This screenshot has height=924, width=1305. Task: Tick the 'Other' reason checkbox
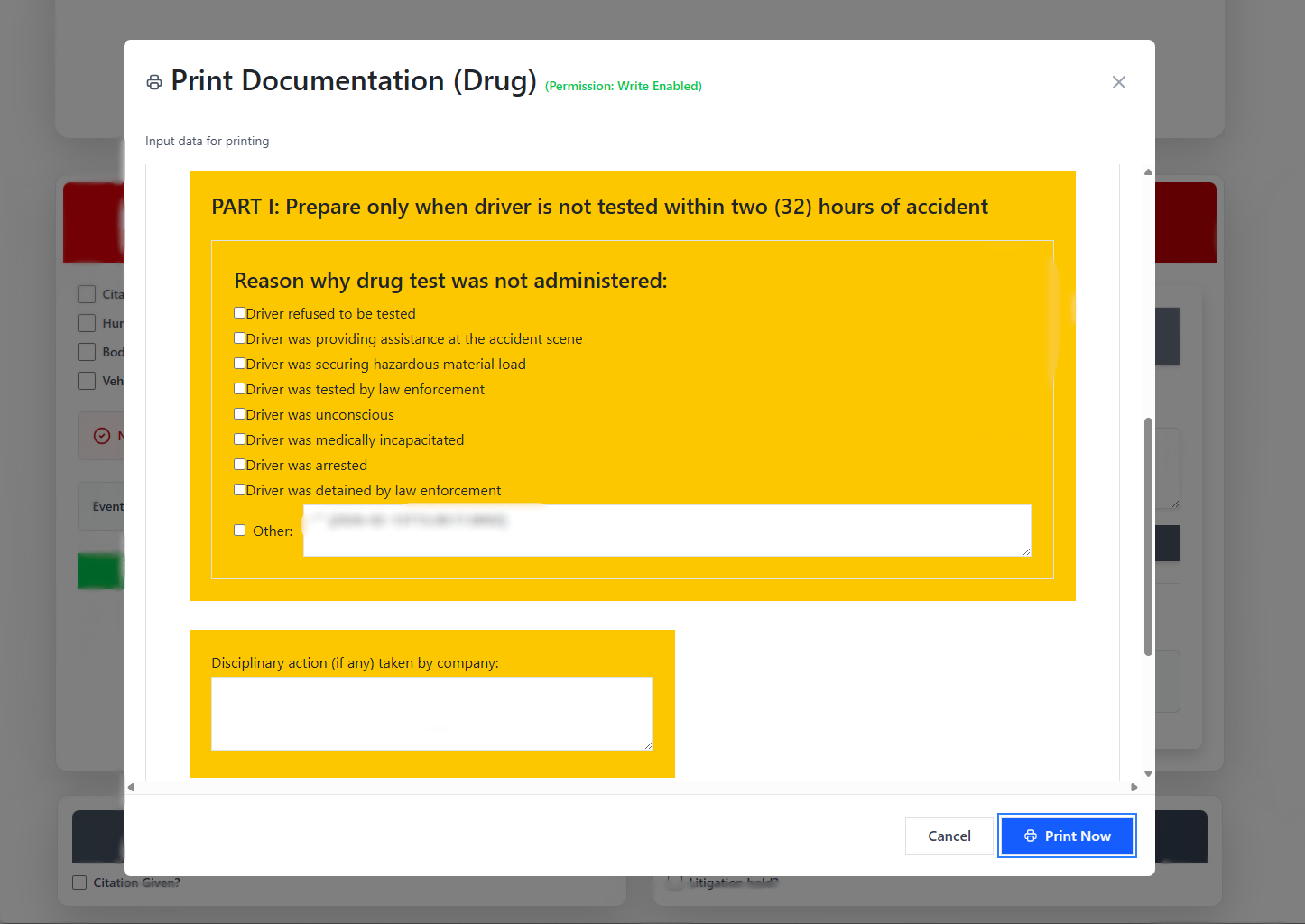click(240, 531)
